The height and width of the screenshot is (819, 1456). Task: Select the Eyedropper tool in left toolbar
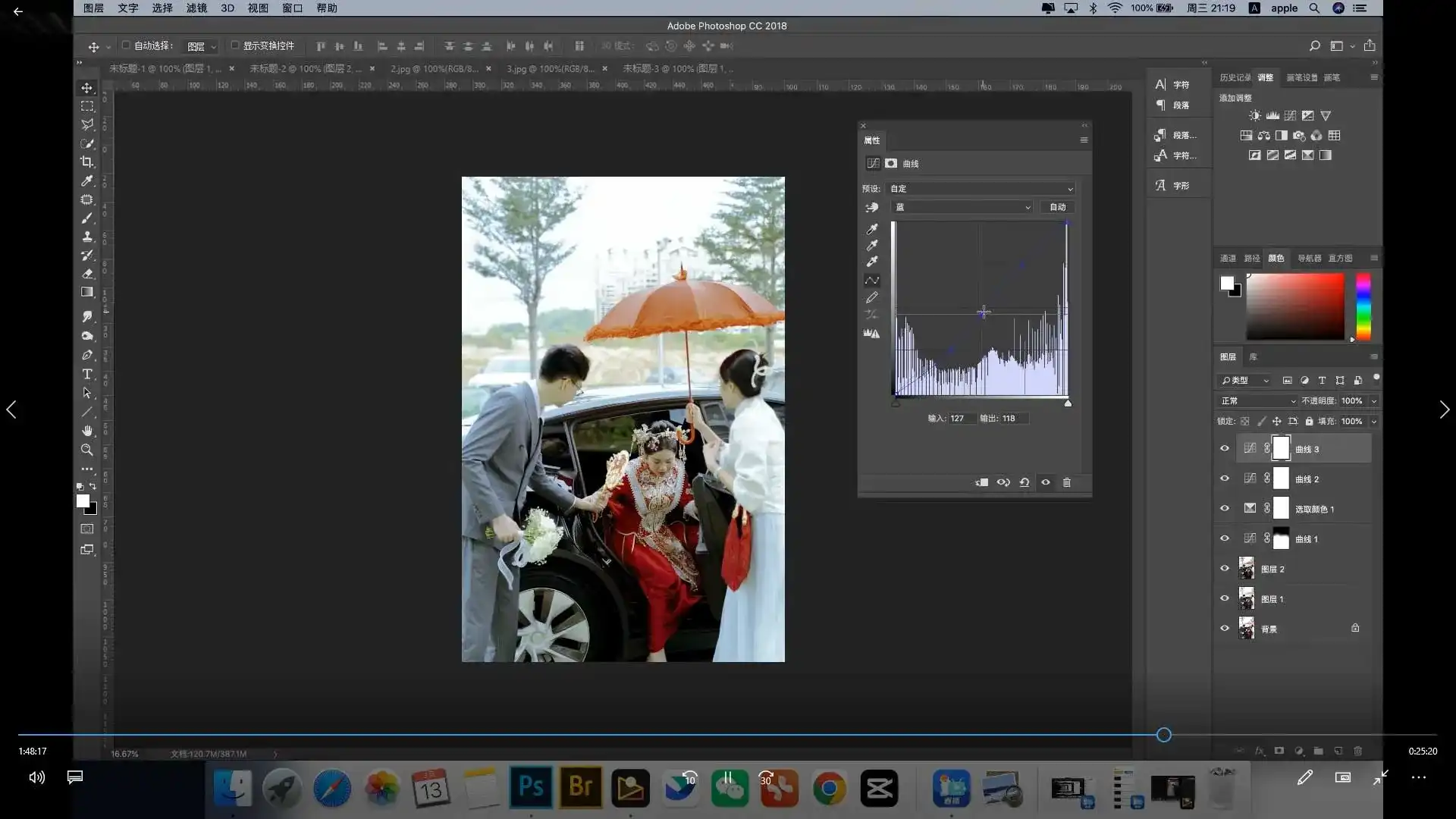coord(87,180)
